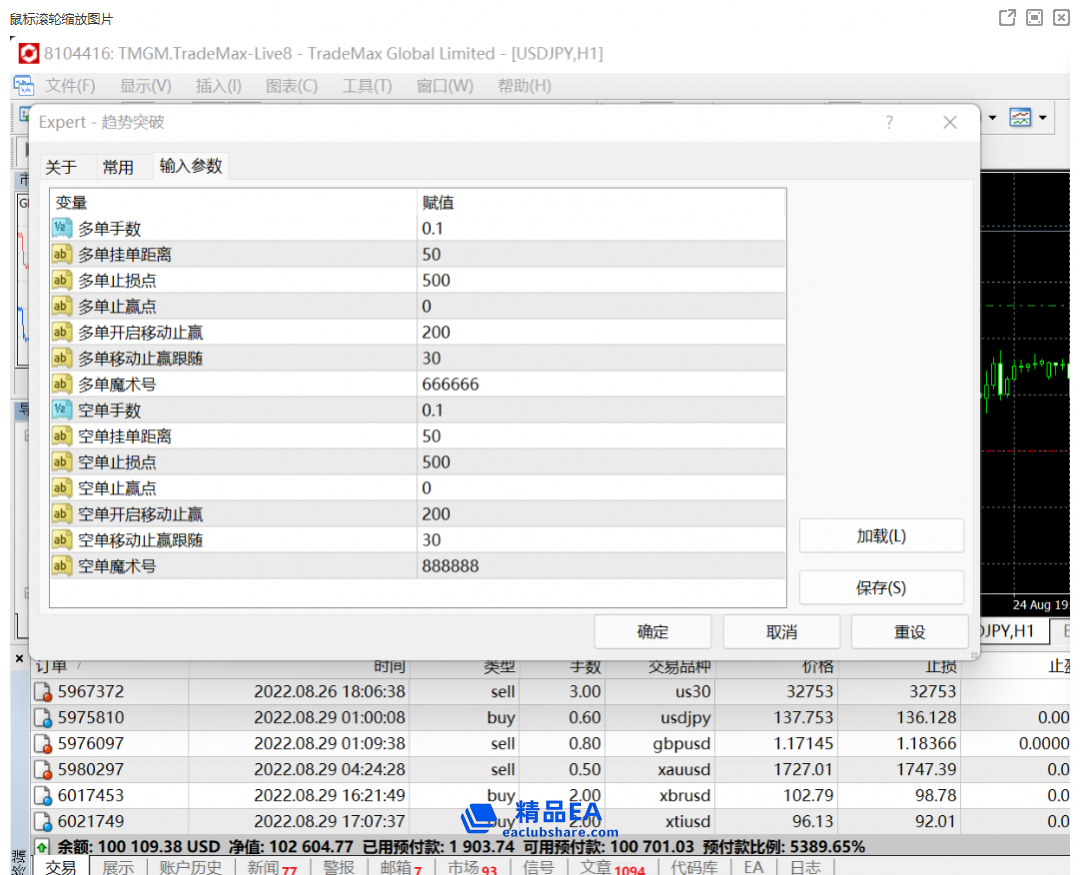Open the 文件(F) menu

coord(70,86)
